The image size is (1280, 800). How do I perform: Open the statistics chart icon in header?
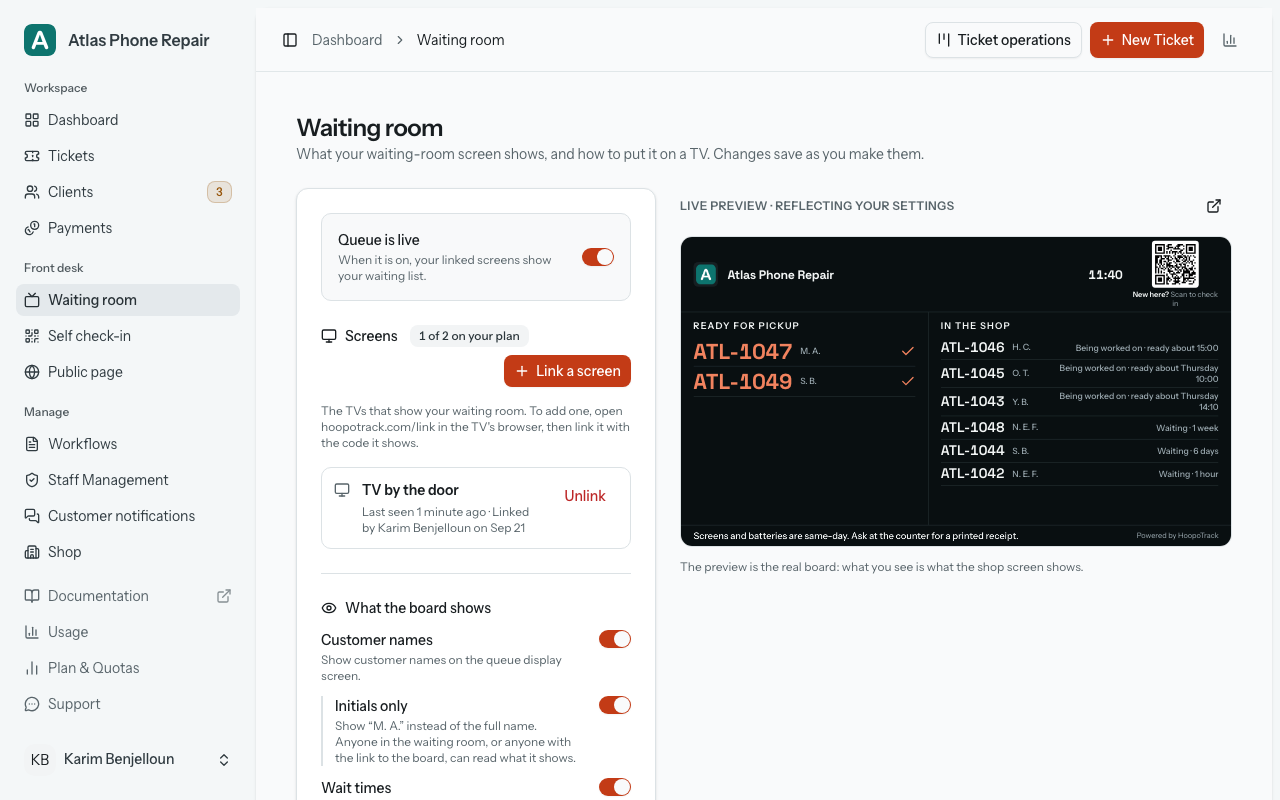pos(1230,40)
